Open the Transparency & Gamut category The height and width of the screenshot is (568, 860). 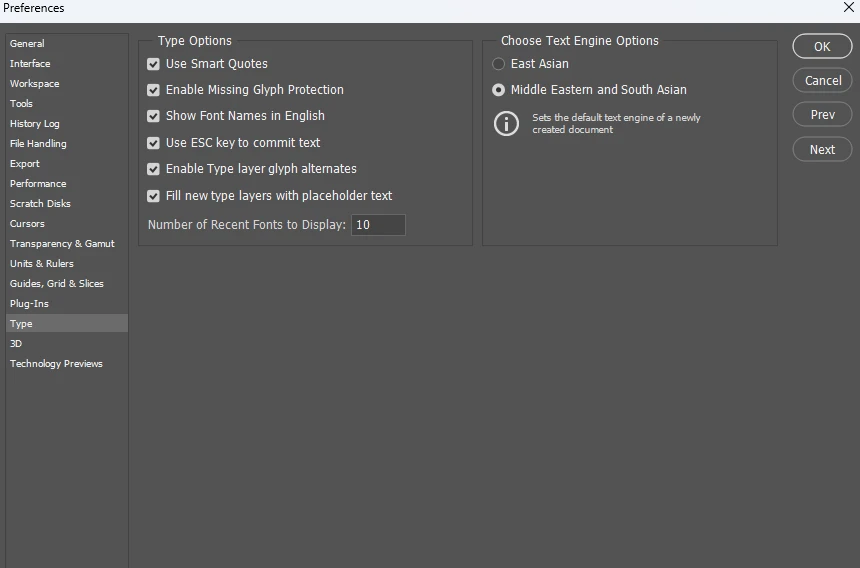tap(67, 243)
